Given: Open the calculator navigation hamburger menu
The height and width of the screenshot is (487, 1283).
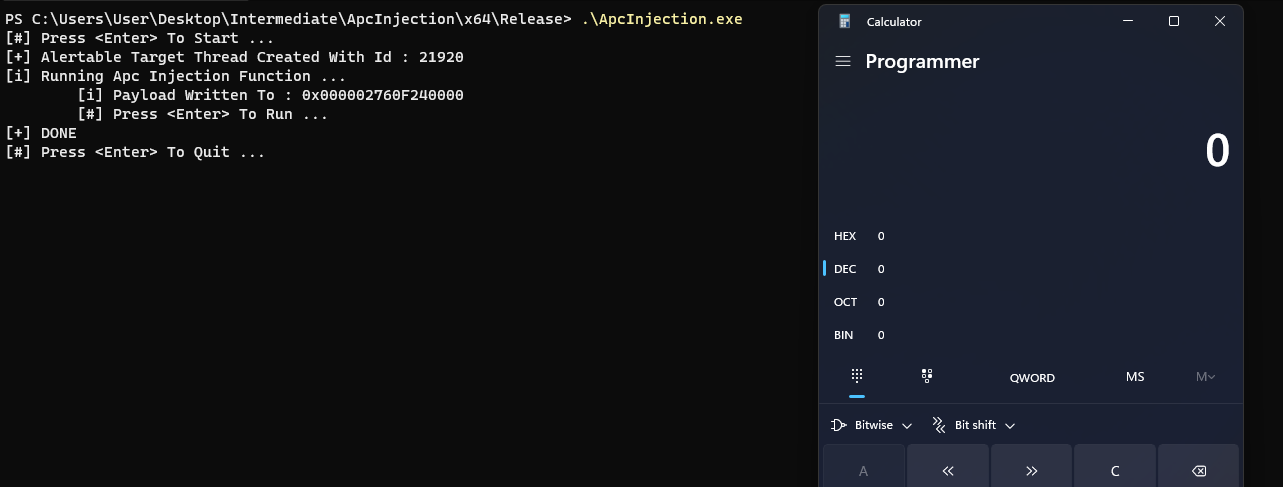Looking at the screenshot, I should point(843,62).
